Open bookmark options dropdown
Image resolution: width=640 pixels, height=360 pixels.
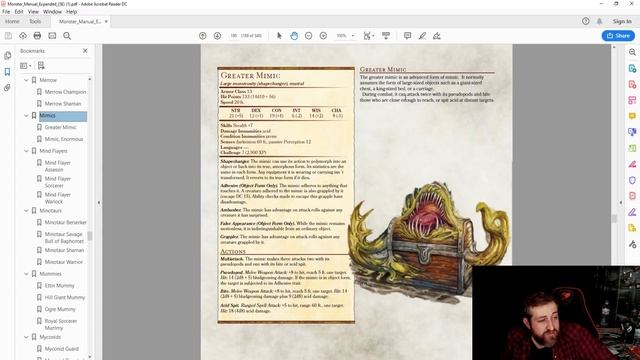(26, 65)
